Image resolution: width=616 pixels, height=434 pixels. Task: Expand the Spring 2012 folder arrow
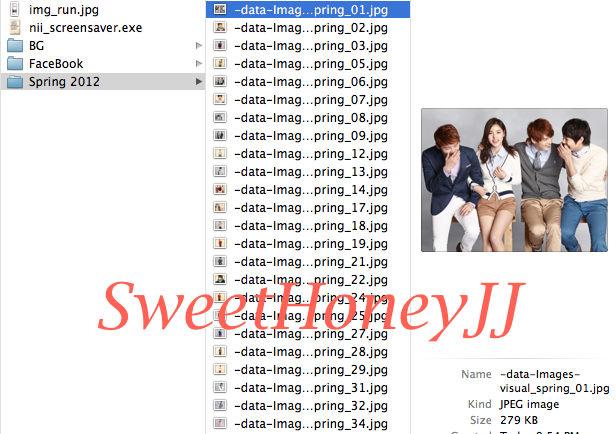pos(199,82)
